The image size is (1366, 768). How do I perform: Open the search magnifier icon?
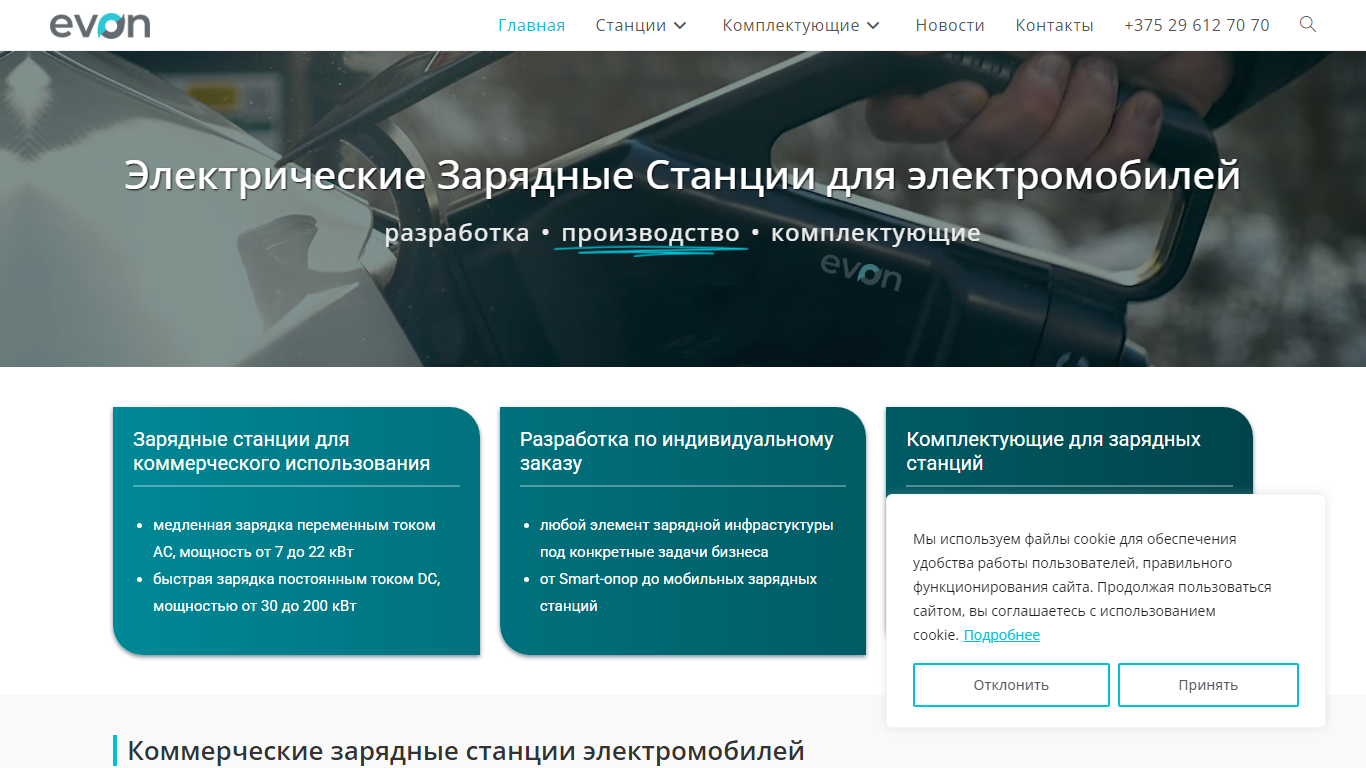click(1308, 24)
